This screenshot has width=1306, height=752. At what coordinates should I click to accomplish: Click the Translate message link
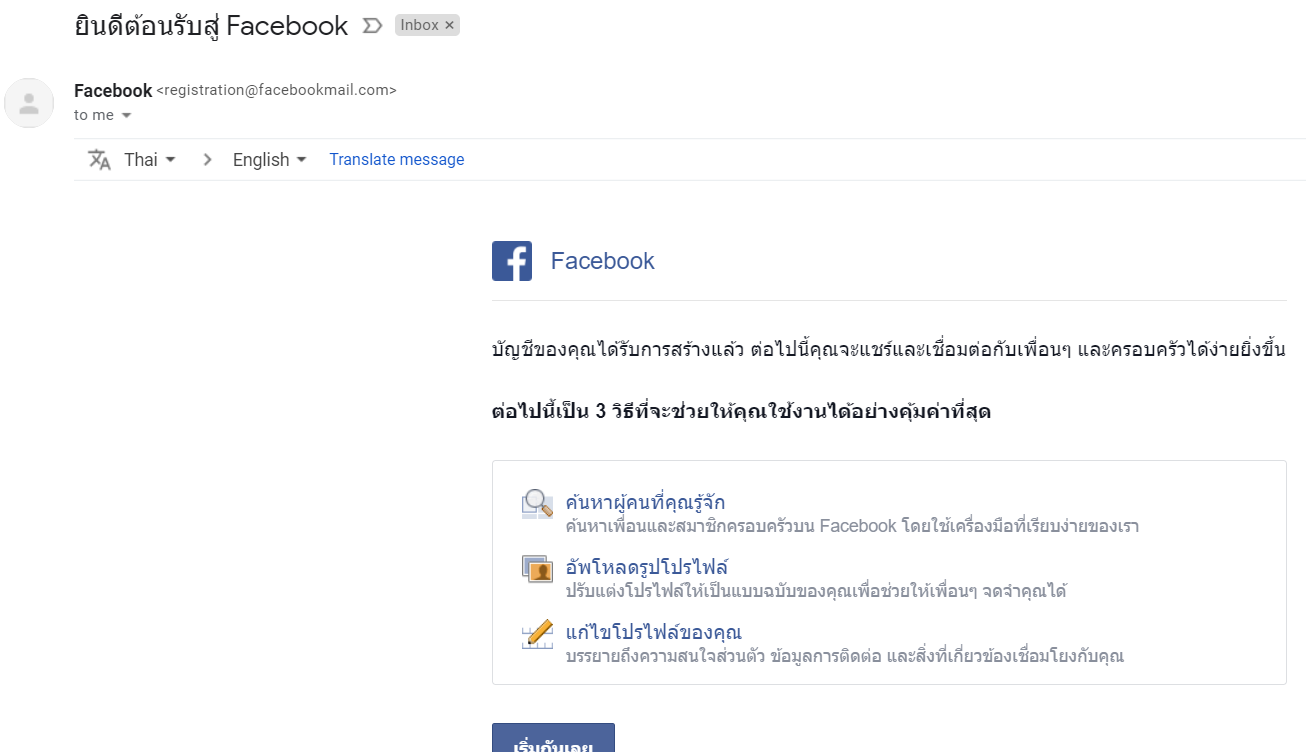tap(397, 160)
